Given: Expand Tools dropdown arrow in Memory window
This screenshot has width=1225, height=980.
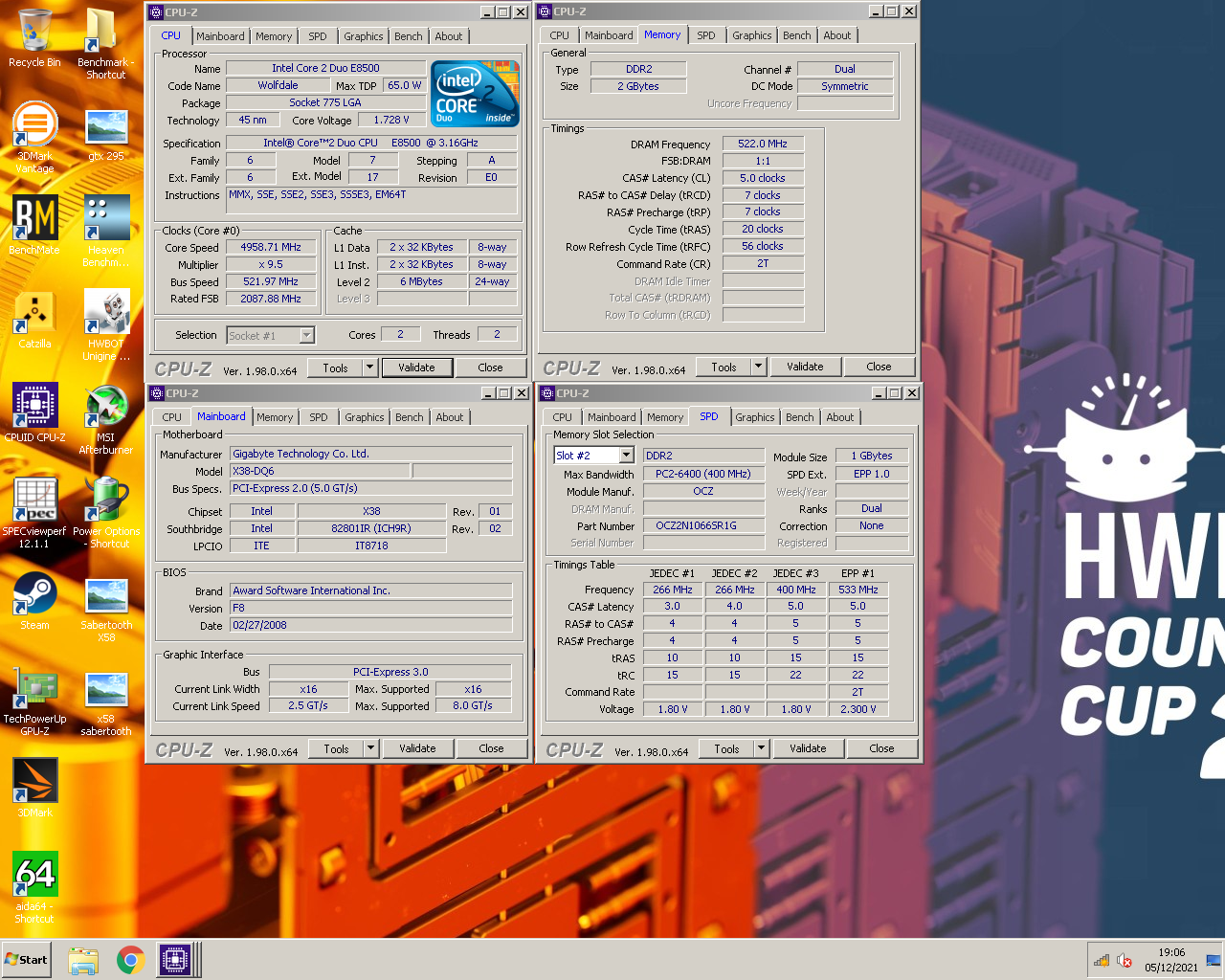Looking at the screenshot, I should click(758, 367).
